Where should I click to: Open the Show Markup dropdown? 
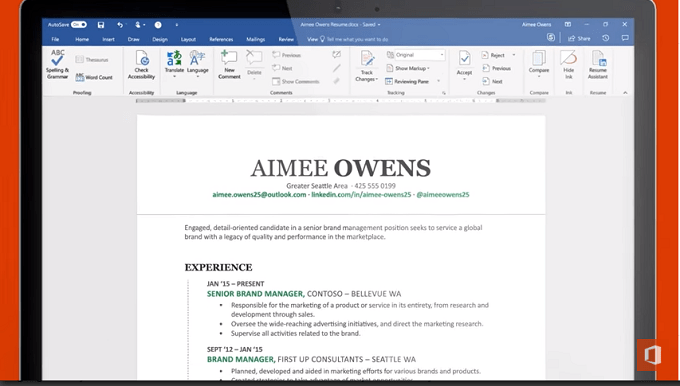point(408,68)
